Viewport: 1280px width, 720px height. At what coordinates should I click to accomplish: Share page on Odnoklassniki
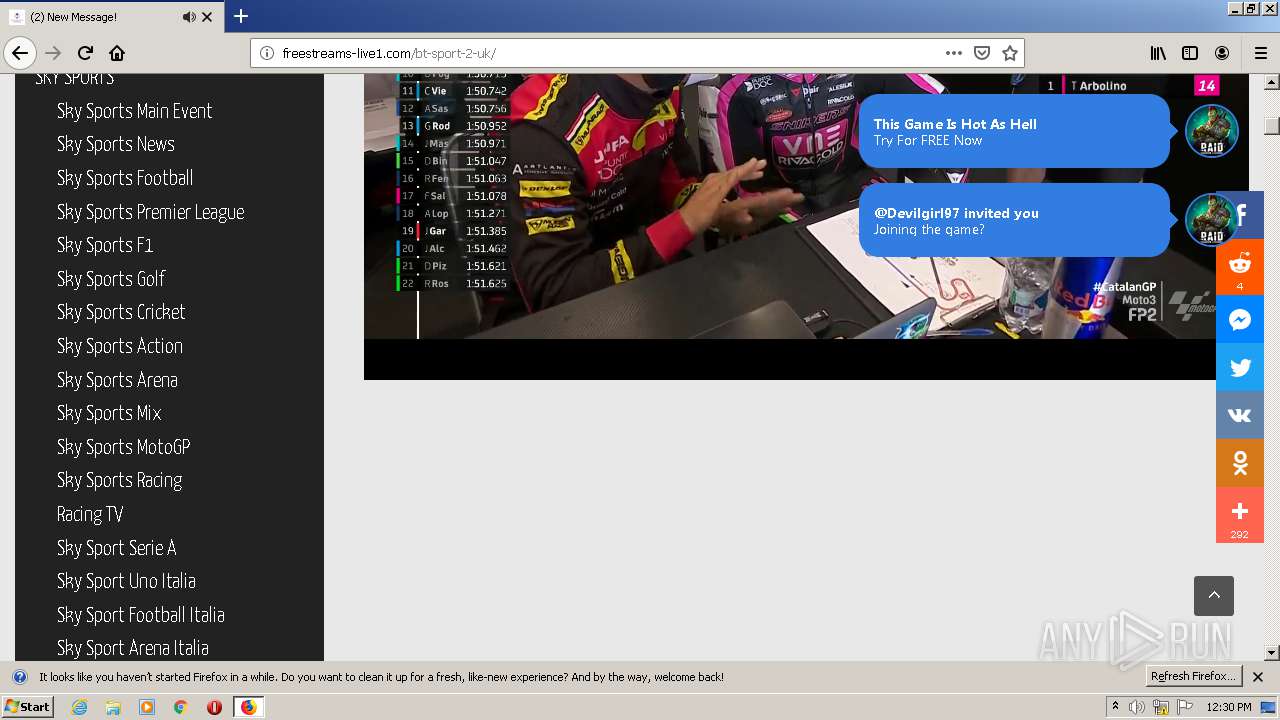click(1240, 463)
